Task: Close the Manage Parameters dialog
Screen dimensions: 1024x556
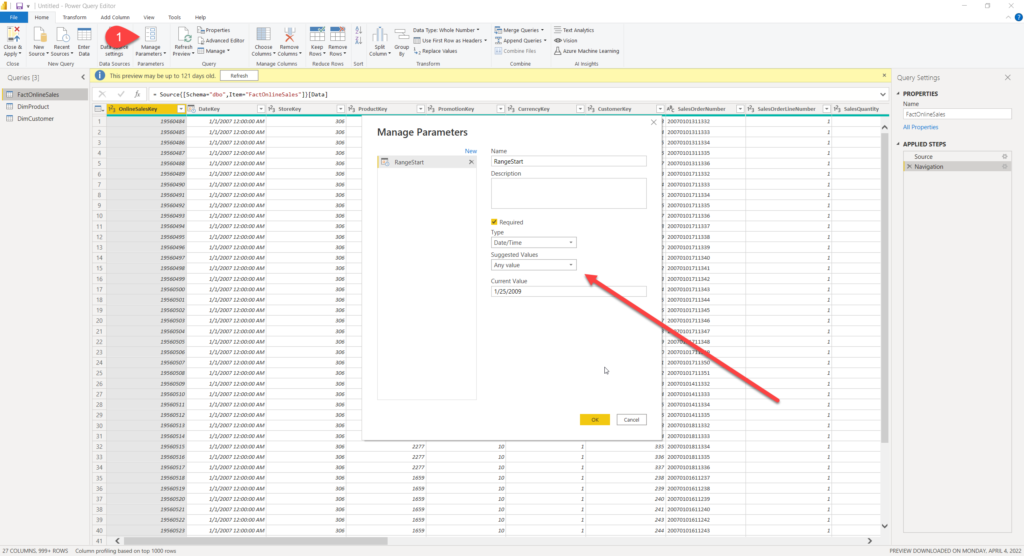Action: (x=654, y=122)
